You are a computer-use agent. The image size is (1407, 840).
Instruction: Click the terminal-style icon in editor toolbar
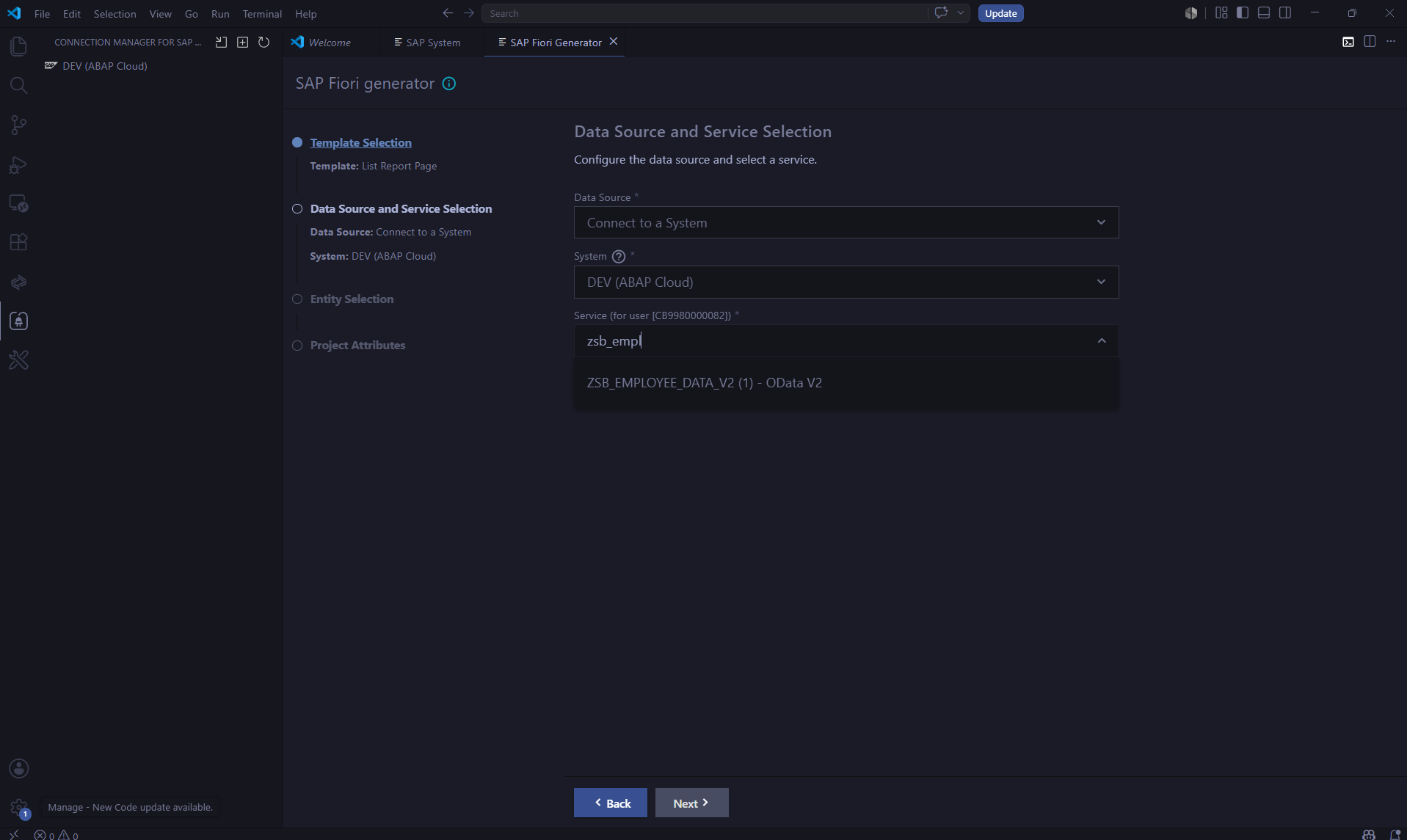1348,42
